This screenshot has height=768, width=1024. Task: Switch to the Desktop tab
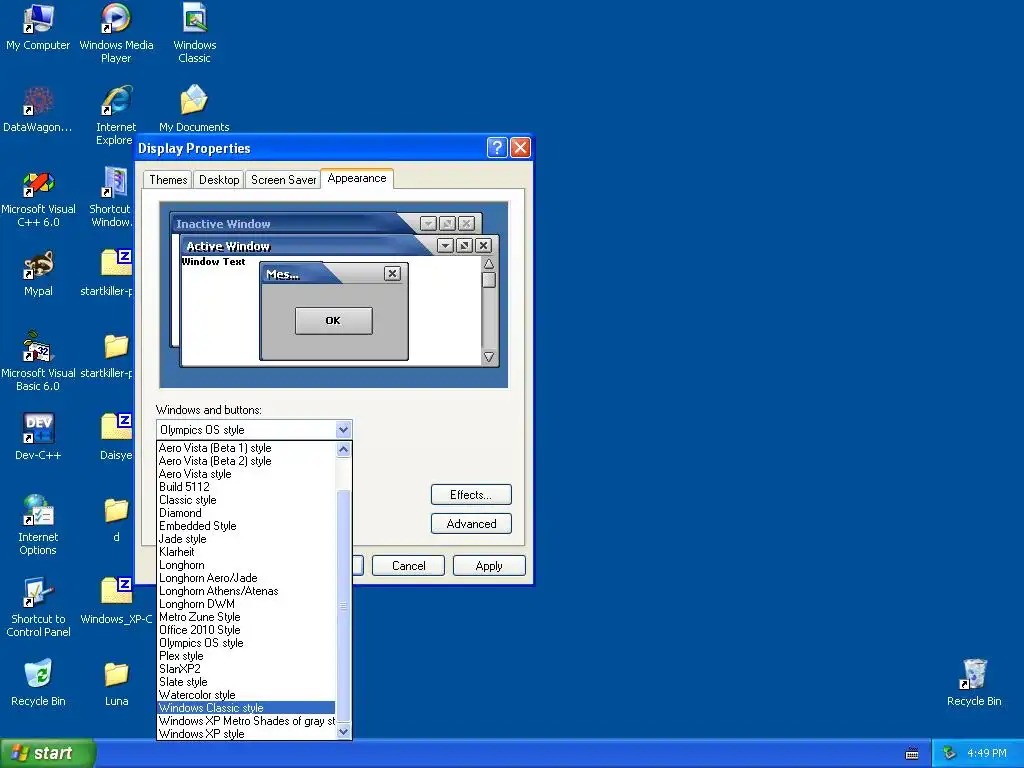(x=219, y=180)
